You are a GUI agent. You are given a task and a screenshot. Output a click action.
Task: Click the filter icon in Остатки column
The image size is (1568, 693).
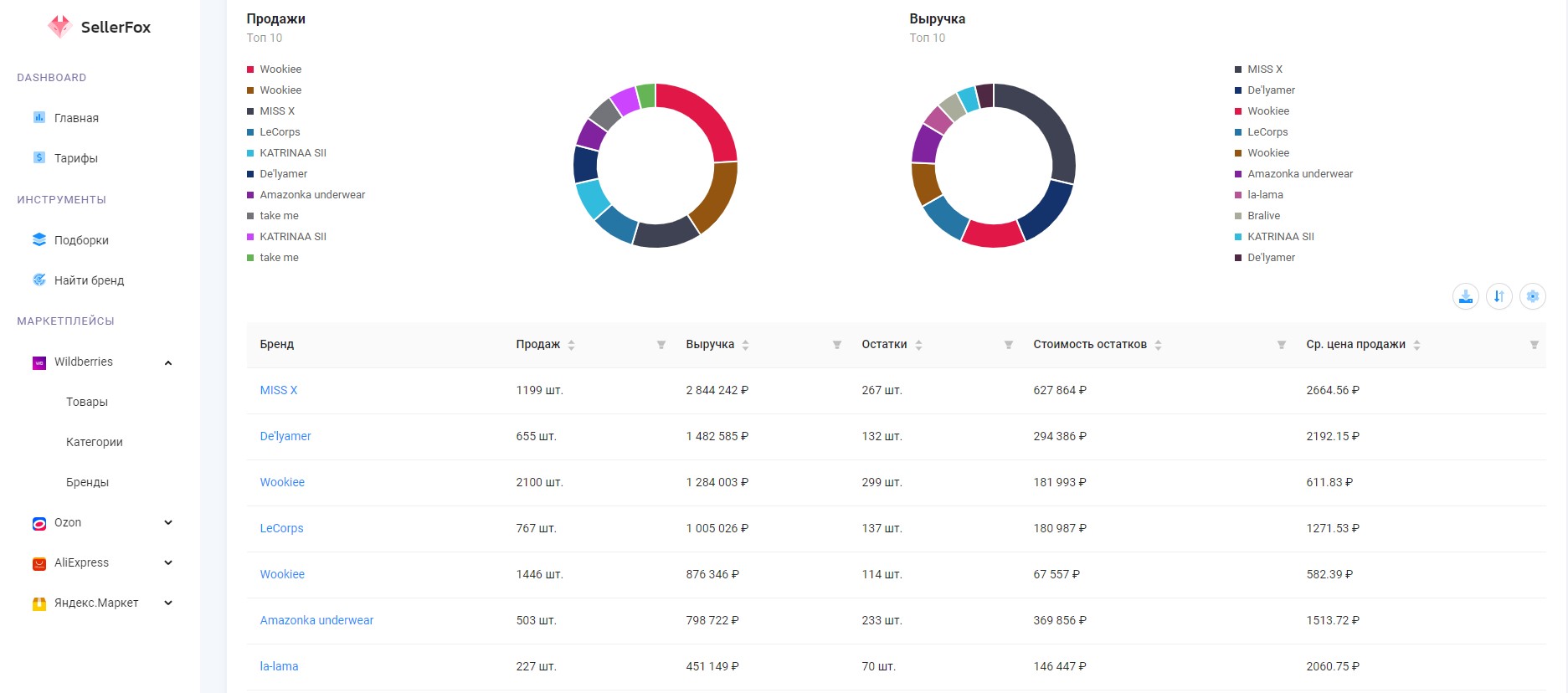(x=1009, y=345)
